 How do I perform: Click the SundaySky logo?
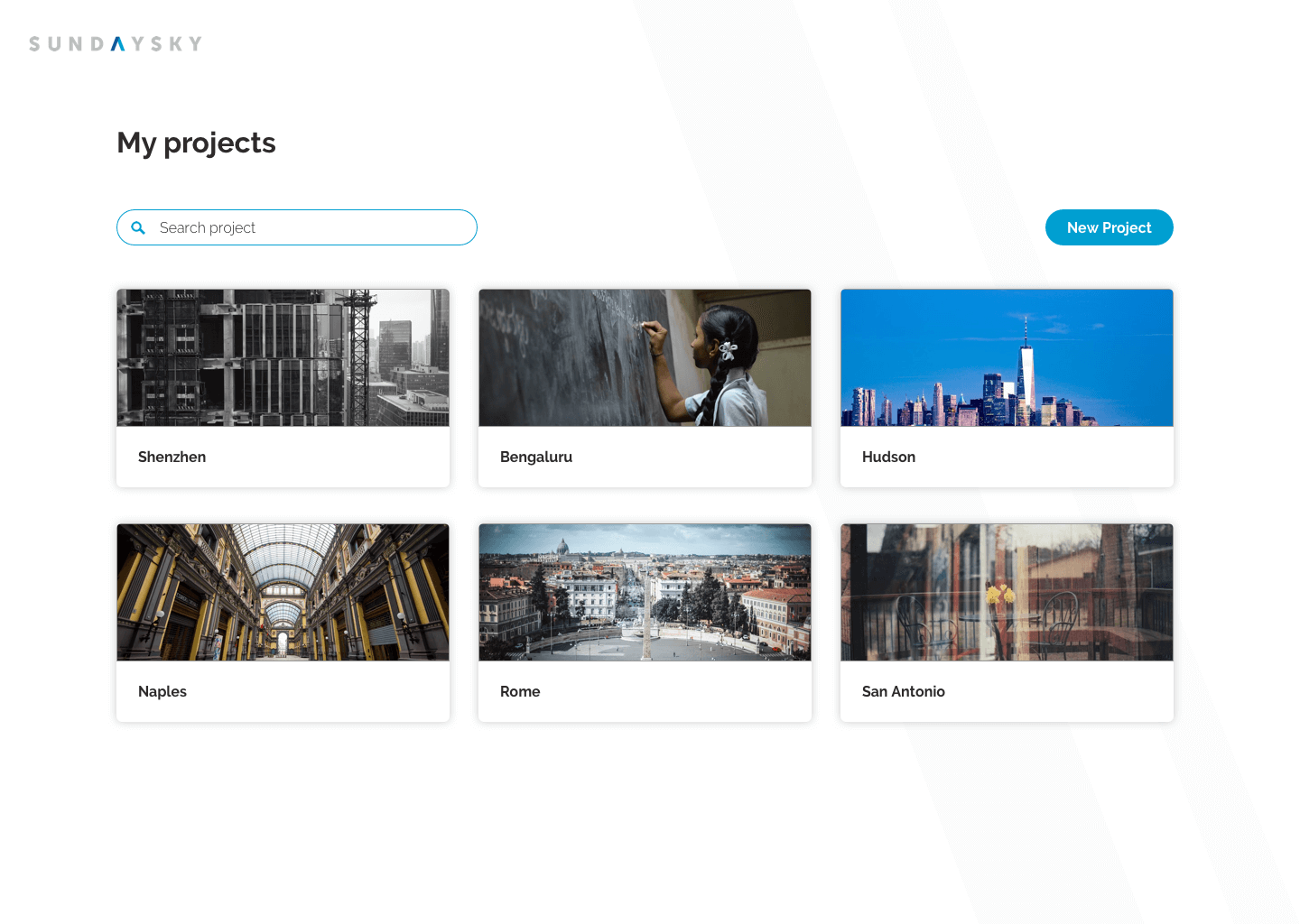click(x=116, y=43)
